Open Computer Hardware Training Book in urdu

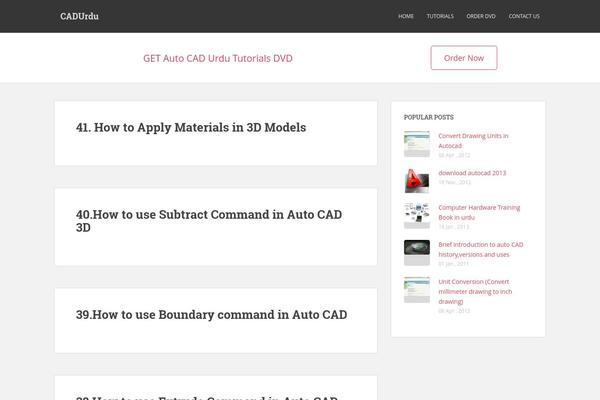(x=479, y=212)
